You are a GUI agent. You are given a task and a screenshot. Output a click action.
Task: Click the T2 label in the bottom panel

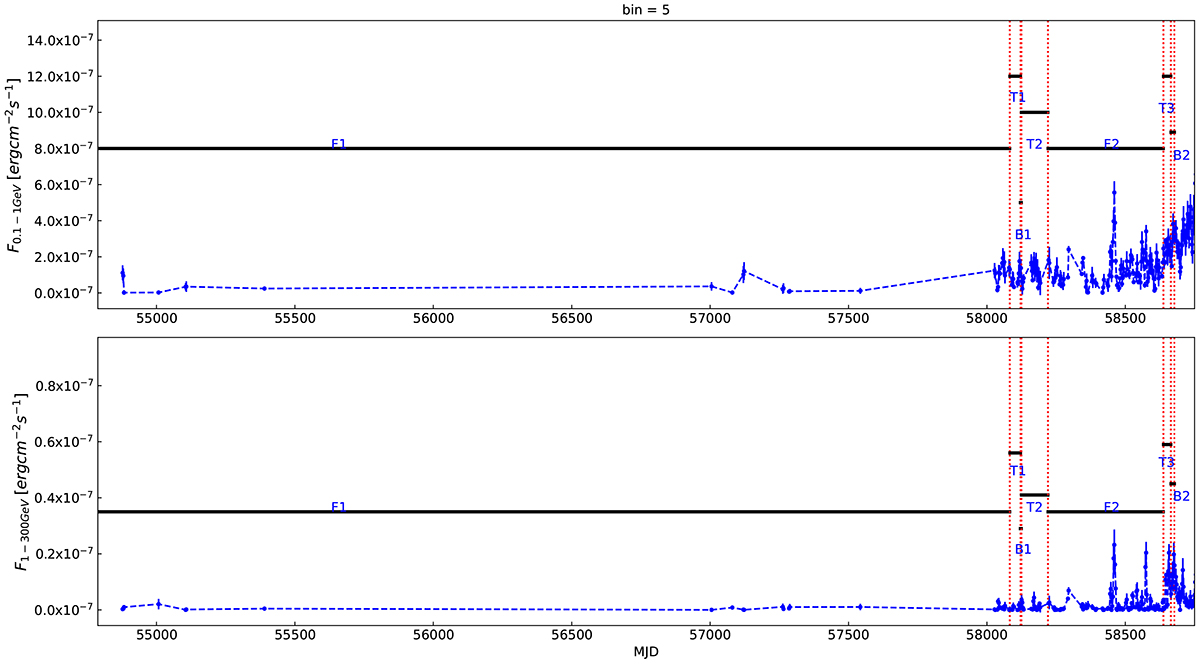point(1034,508)
